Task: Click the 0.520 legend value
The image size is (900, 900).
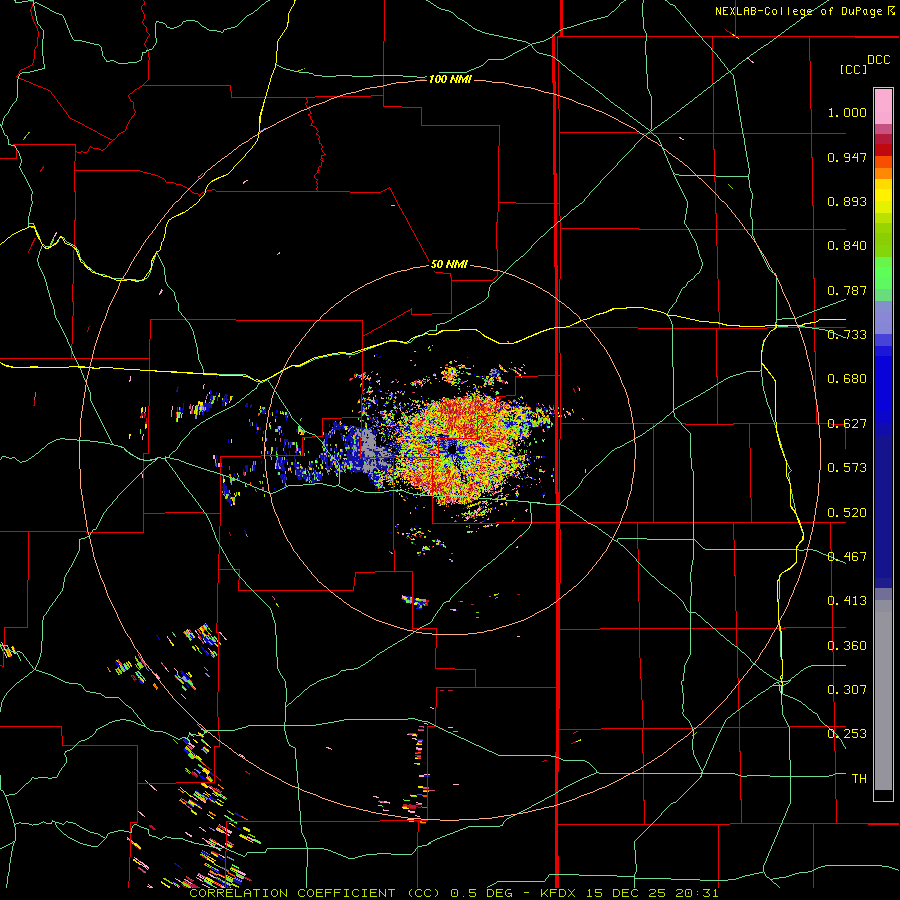Action: 847,513
